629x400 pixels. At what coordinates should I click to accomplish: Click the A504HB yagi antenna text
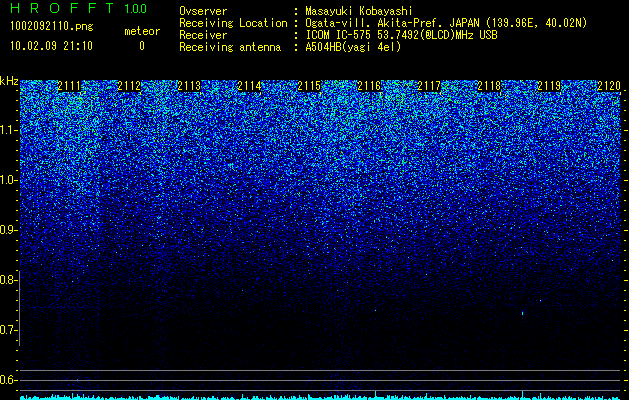pyautogui.click(x=353, y=47)
